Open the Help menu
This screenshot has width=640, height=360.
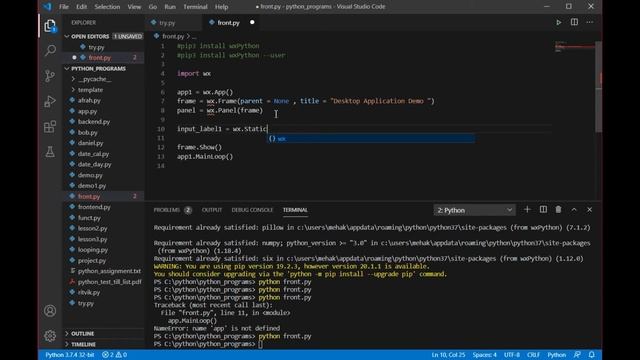[222, 7]
